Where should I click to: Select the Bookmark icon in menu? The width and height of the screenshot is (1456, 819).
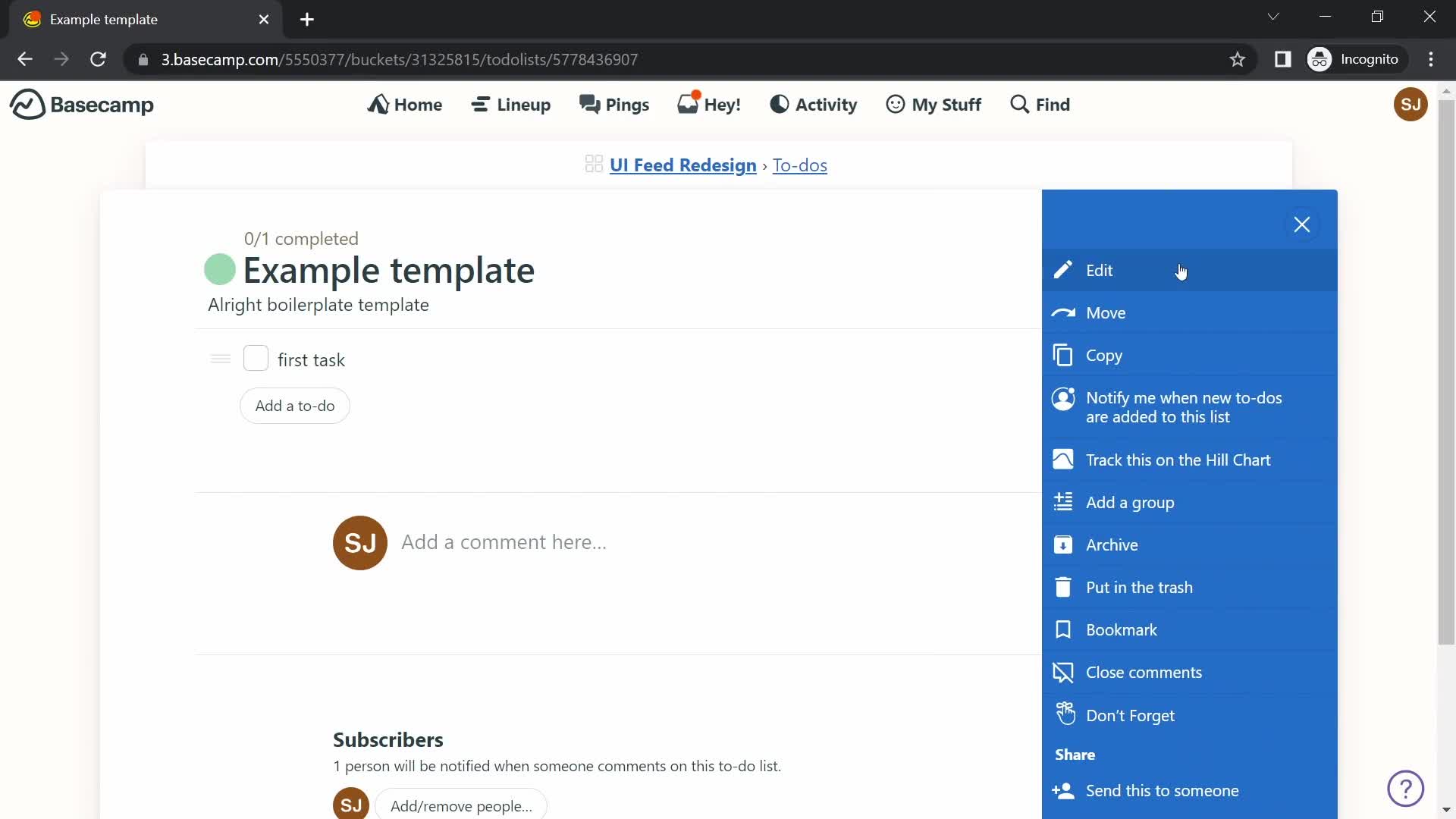click(1063, 629)
